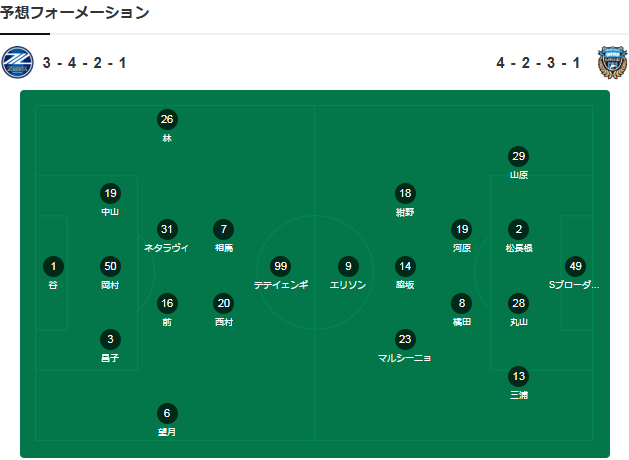The width and height of the screenshot is (629, 460).
Task: Click number 29 badge for 山原
Action: coord(518,156)
